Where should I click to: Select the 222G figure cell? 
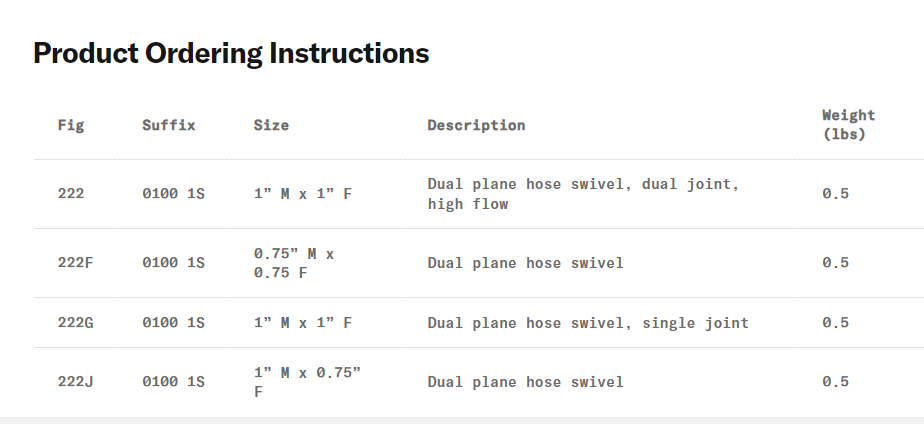tap(75, 322)
